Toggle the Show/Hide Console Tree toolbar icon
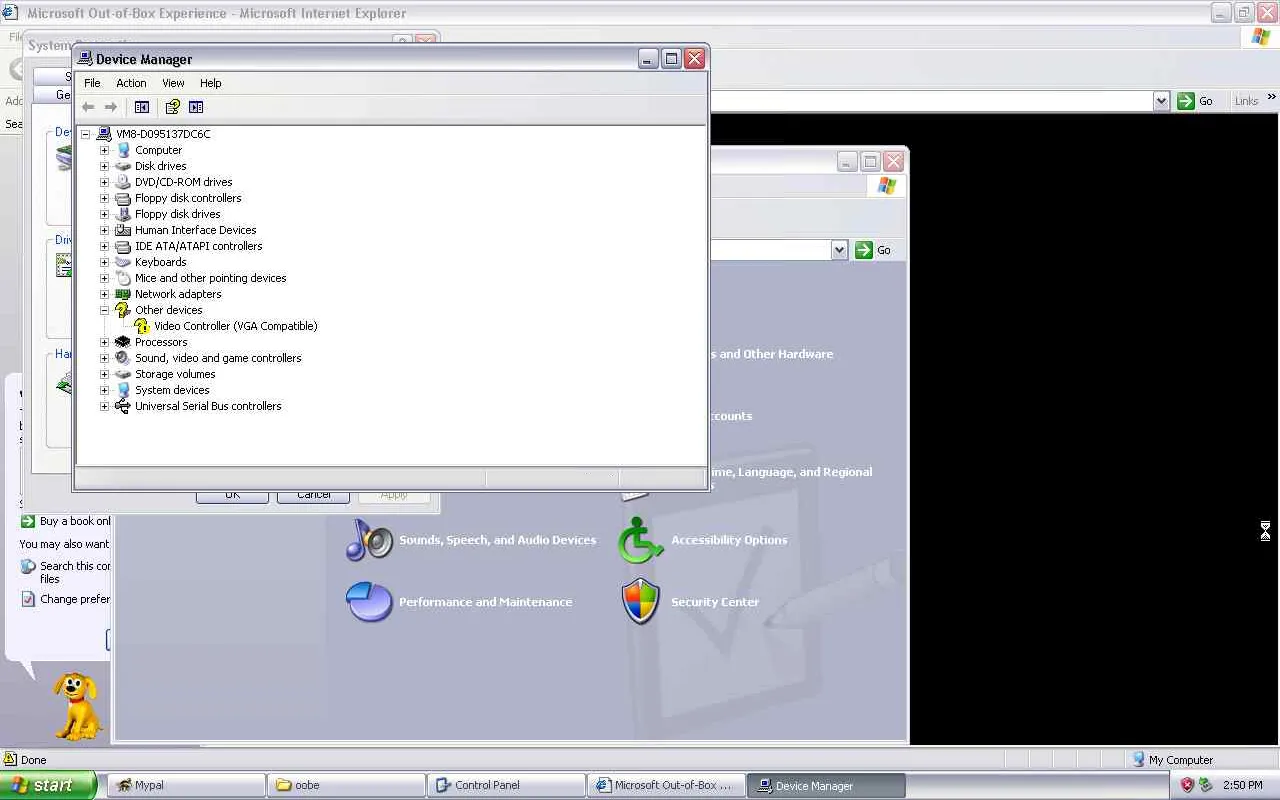Image resolution: width=1280 pixels, height=800 pixels. (142, 107)
